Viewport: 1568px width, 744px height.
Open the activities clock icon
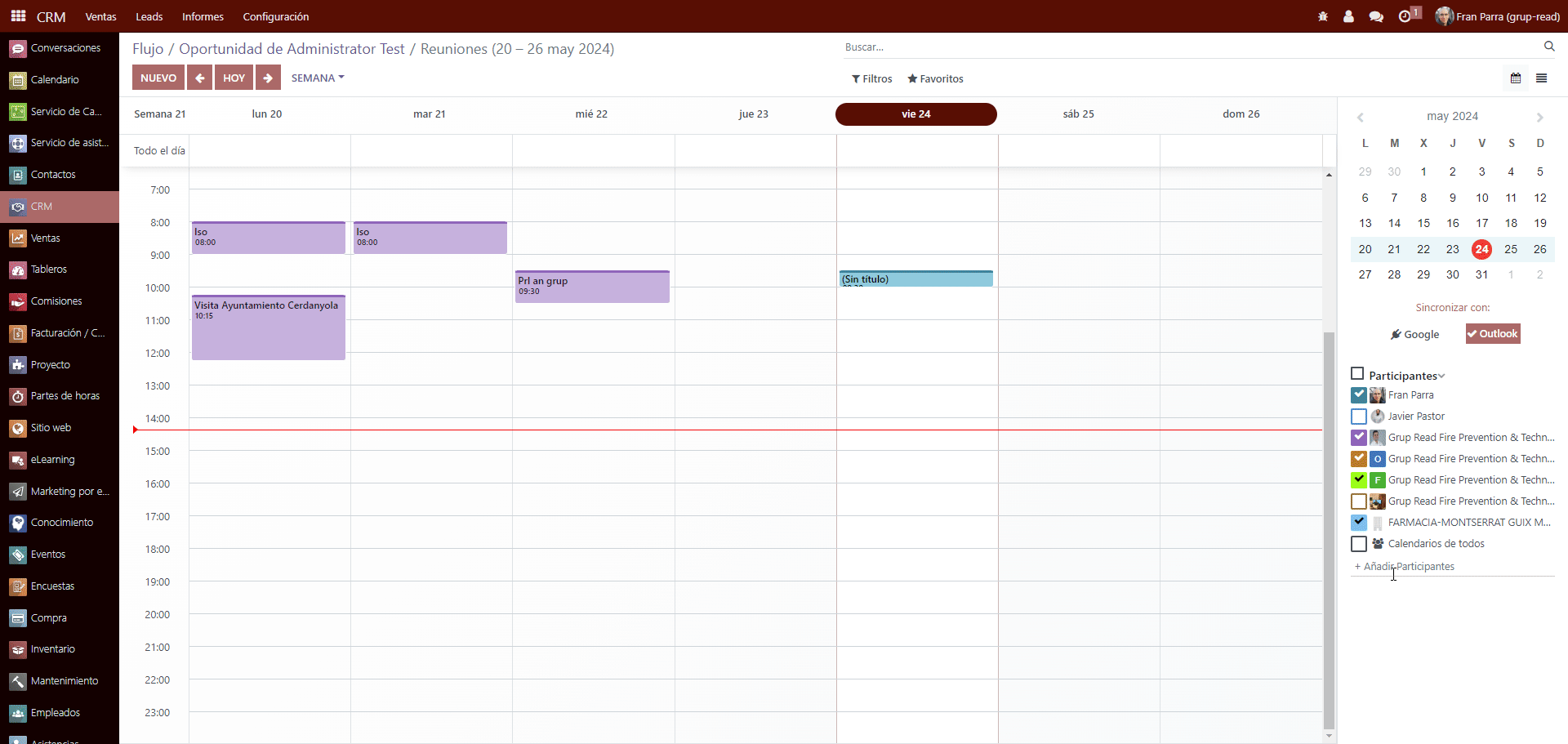(x=1405, y=16)
